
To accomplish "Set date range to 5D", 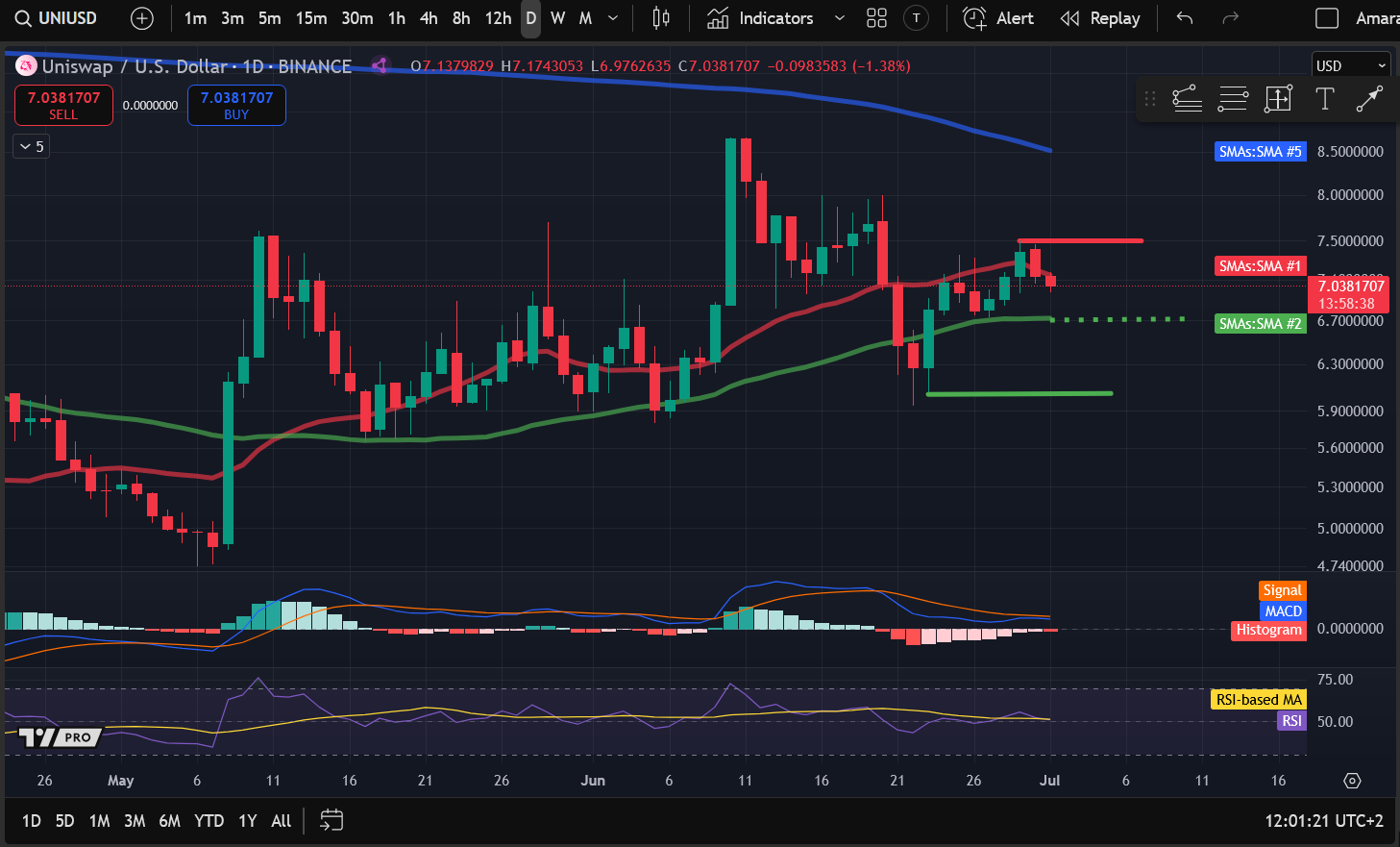I will [64, 821].
